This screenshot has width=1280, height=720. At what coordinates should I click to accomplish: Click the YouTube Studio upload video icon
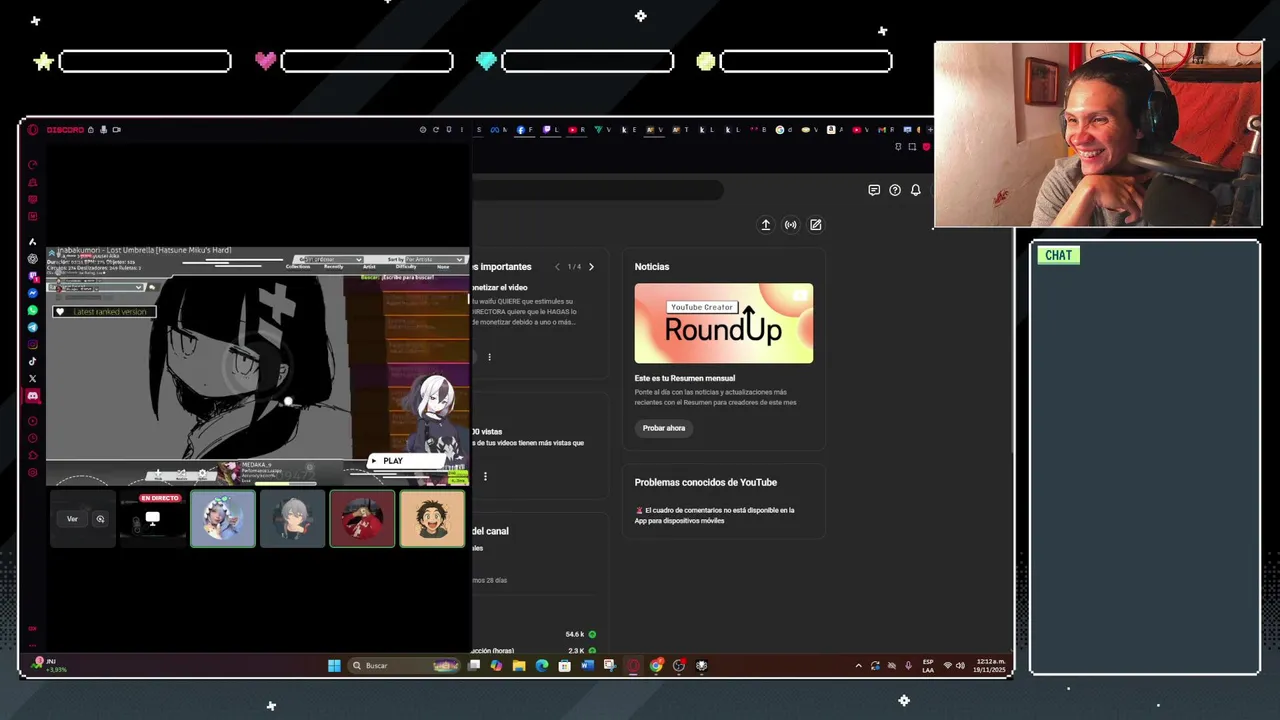click(766, 225)
